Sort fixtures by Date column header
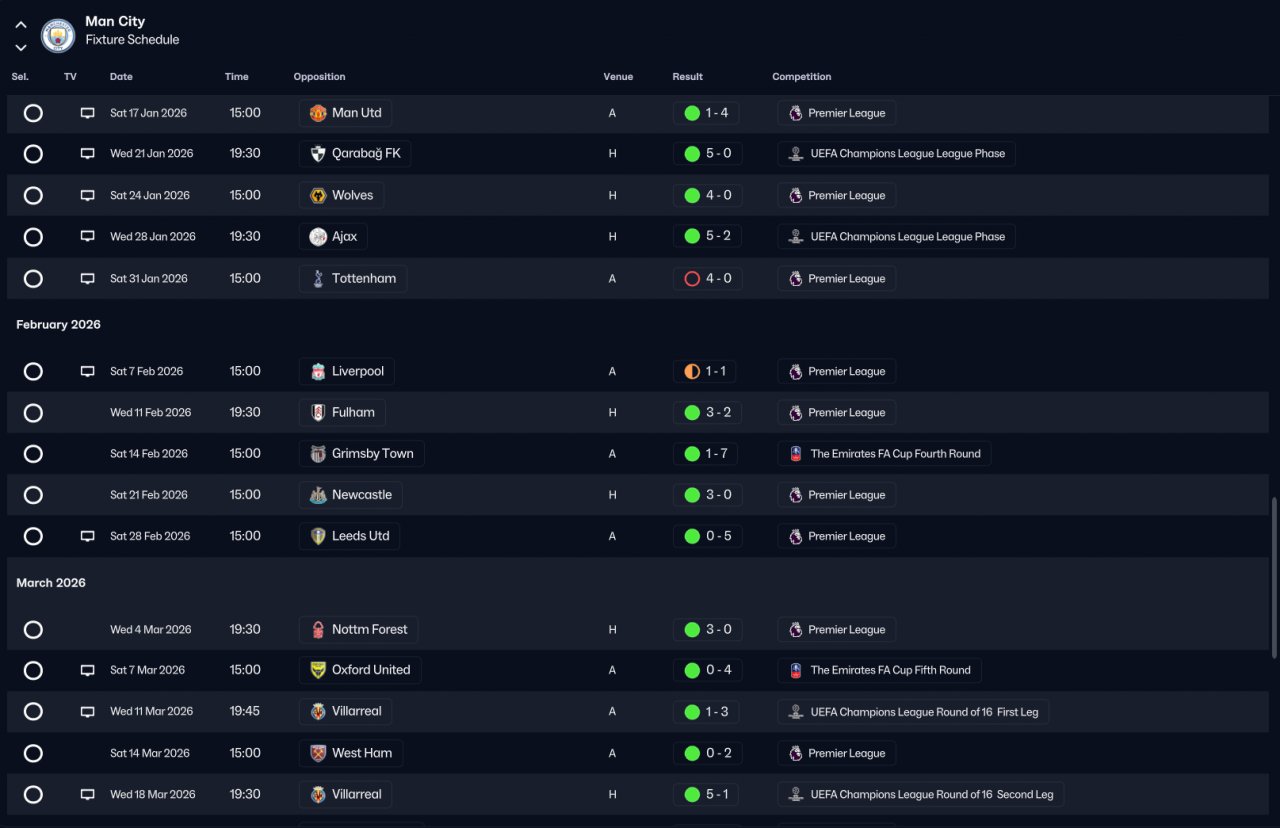This screenshot has height=828, width=1280. (x=121, y=77)
